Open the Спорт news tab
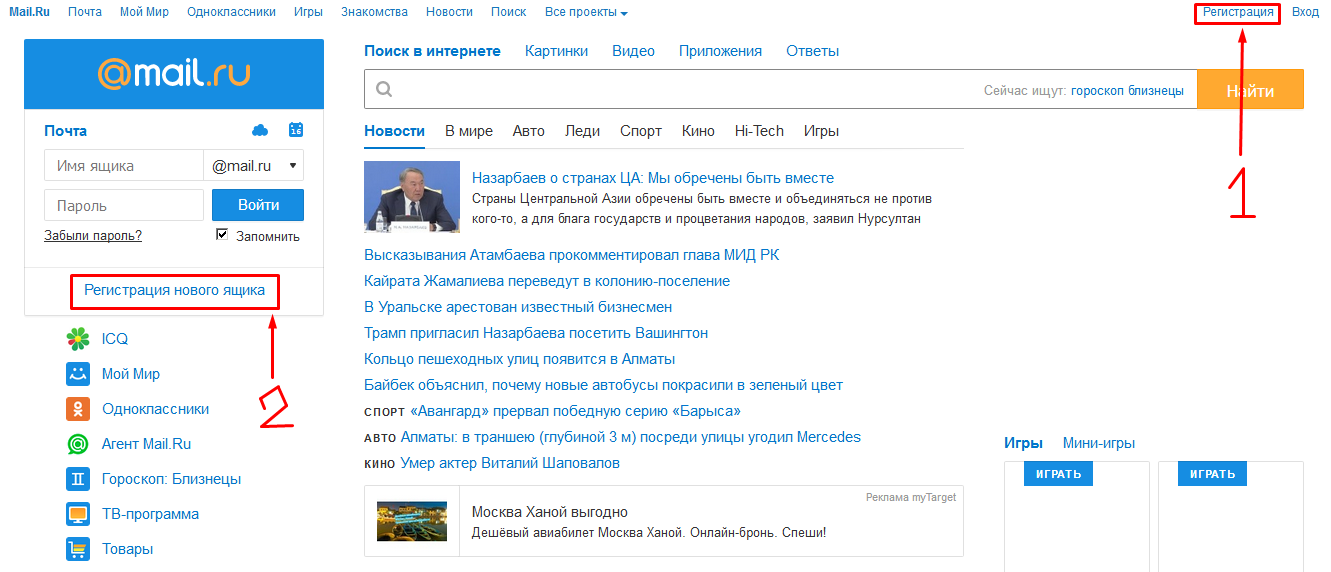Viewport: 1331px width, 572px height. point(641,131)
